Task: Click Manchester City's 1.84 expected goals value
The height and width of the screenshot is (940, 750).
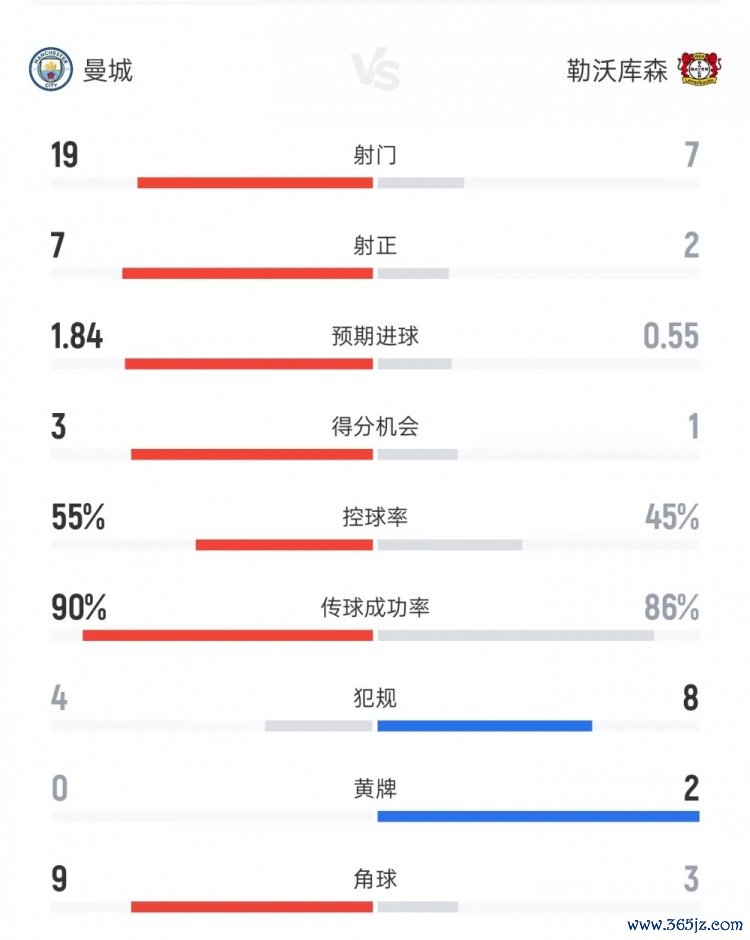Action: coord(77,336)
